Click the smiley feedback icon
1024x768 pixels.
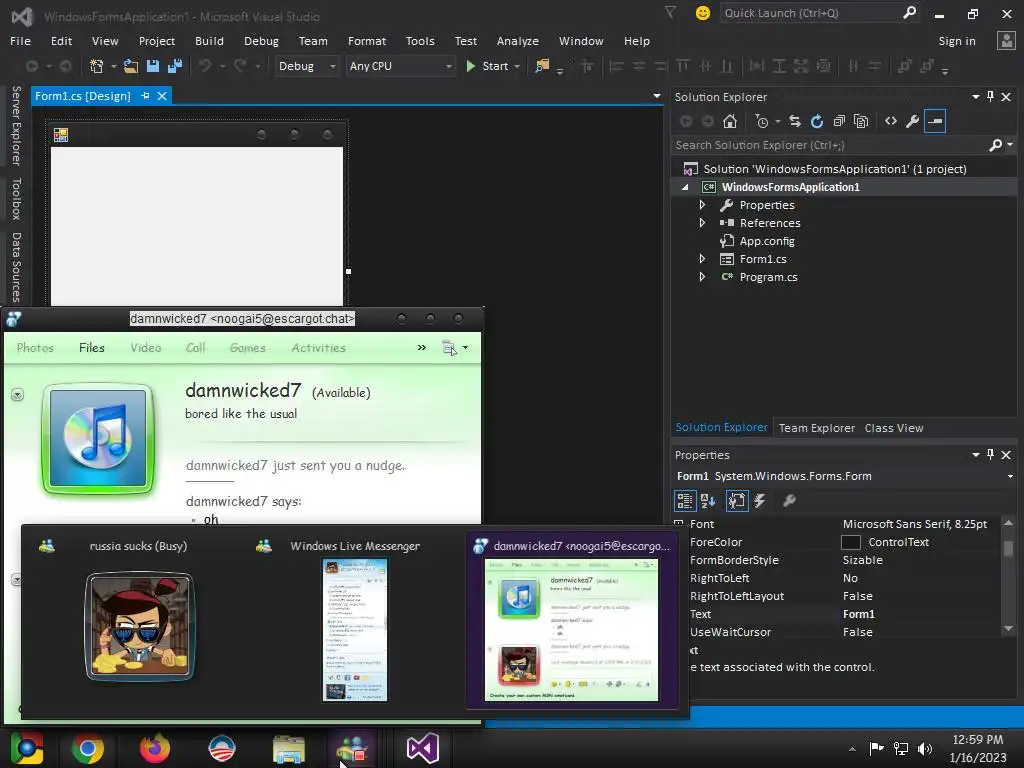click(703, 13)
